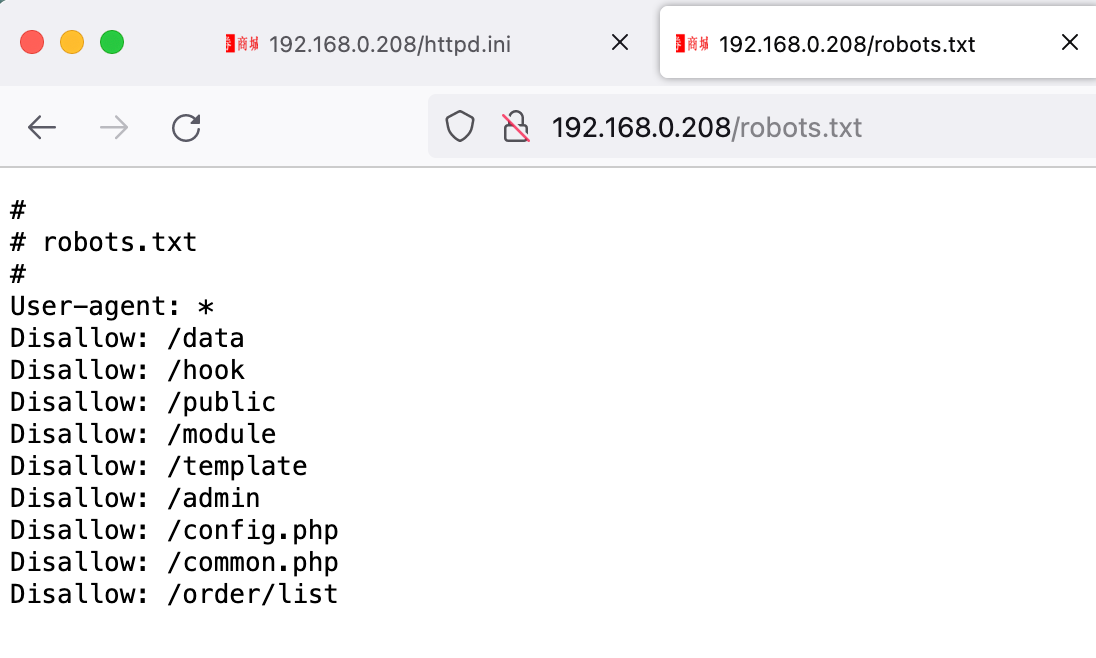Viewport: 1096px width, 658px height.
Task: Select the 192.168.0.208/robots.txt tab
Action: click(x=846, y=44)
